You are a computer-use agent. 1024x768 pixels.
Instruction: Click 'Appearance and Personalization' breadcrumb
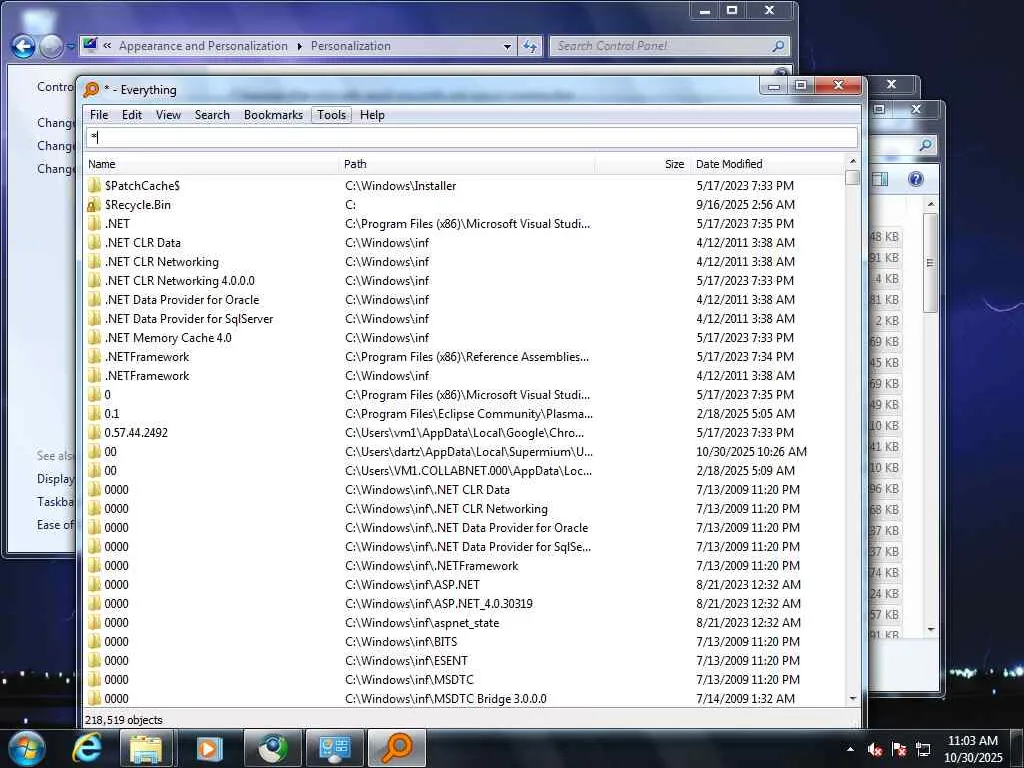(203, 46)
